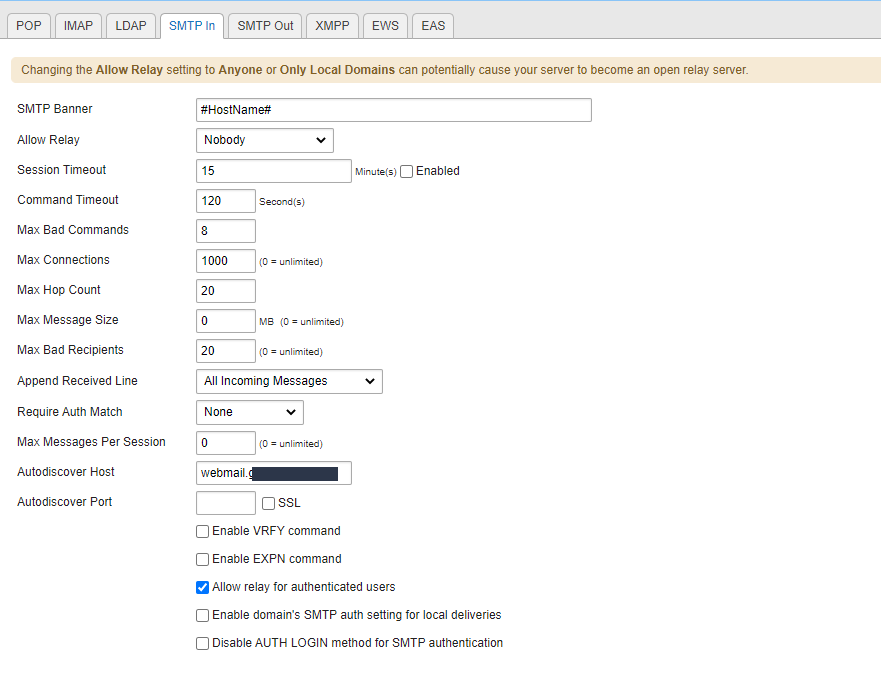Viewport: 881px width, 686px height.
Task: Toggle Enable EXPN command checkbox
Action: [x=203, y=559]
